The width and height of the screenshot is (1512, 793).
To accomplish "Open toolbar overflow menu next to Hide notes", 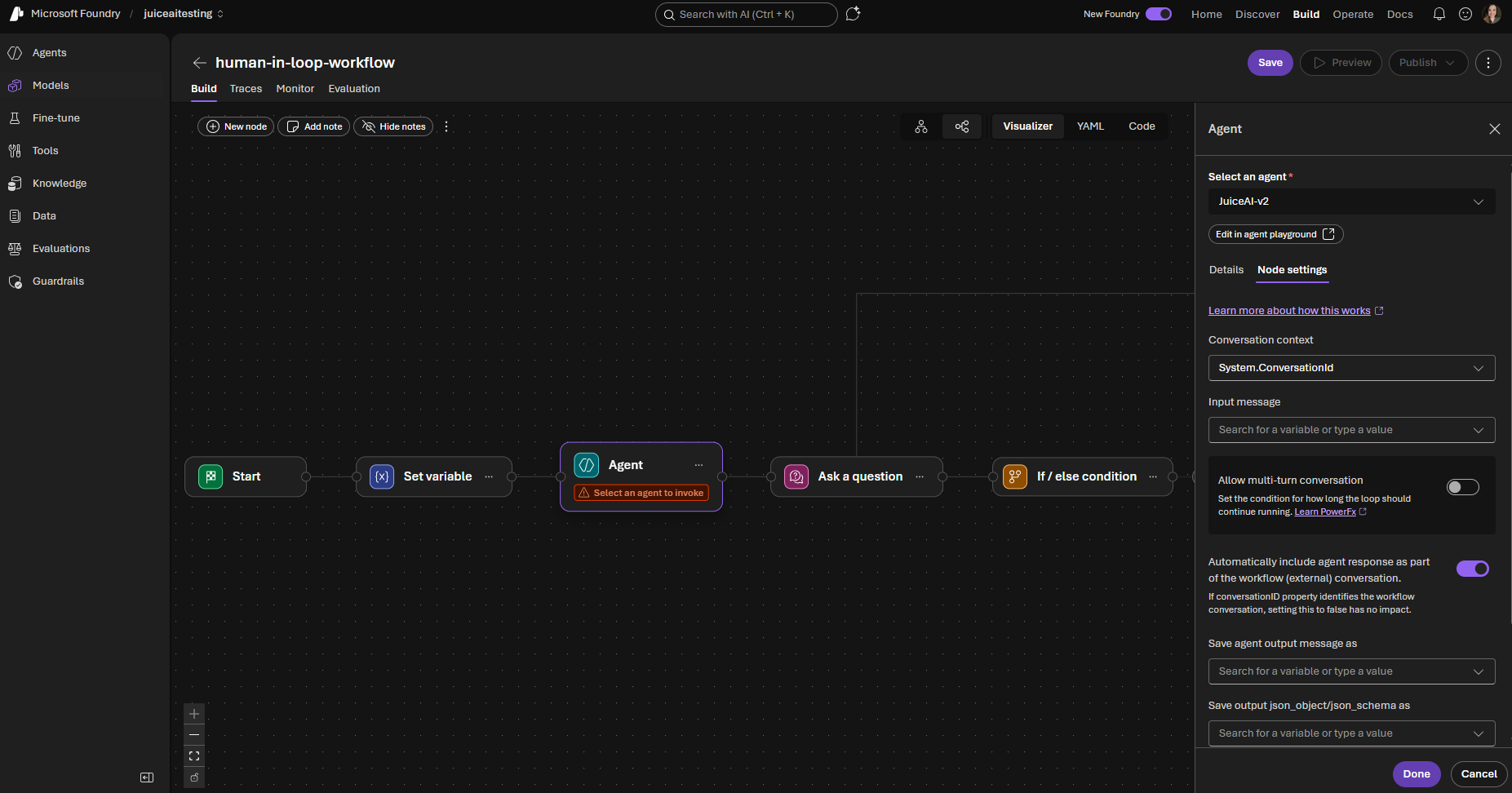I will click(x=446, y=126).
